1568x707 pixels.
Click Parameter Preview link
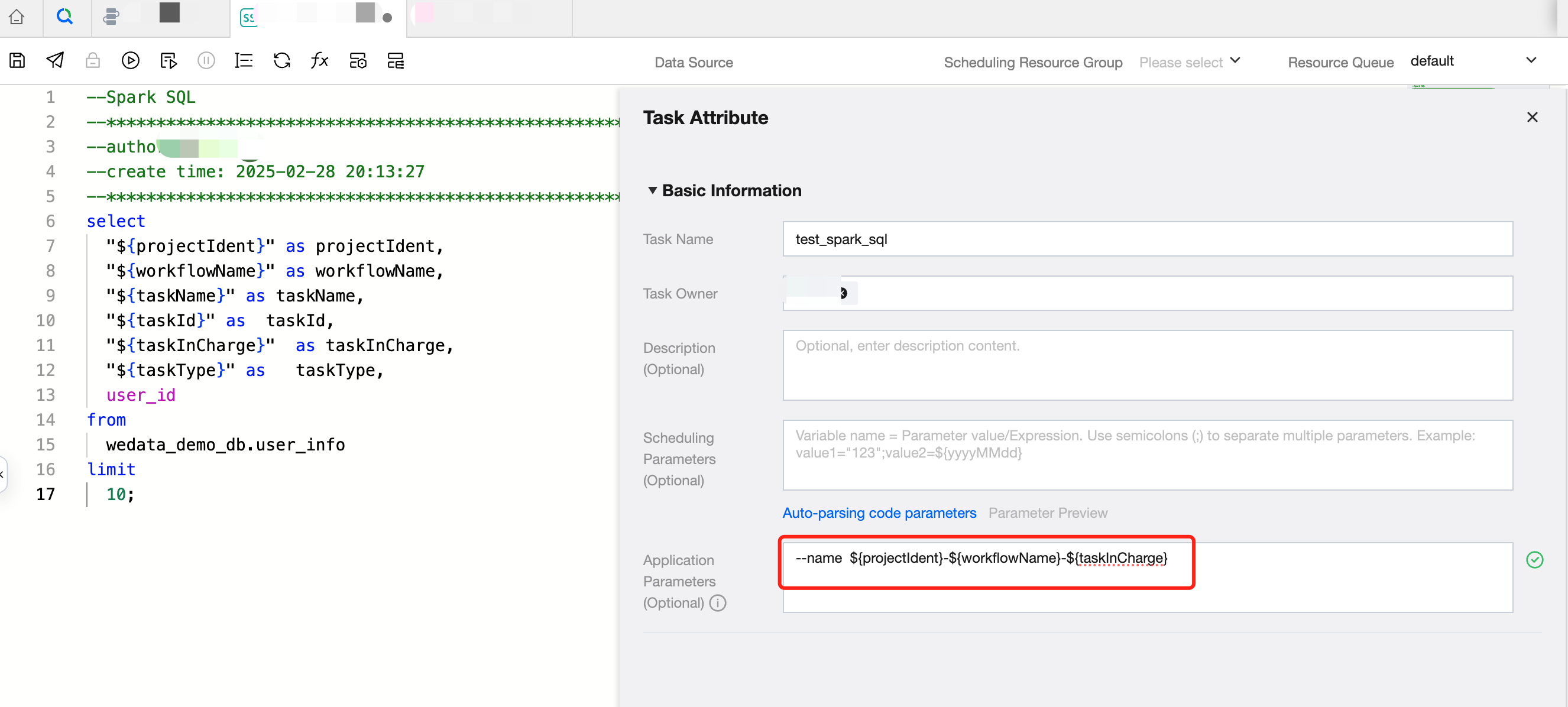(1047, 513)
